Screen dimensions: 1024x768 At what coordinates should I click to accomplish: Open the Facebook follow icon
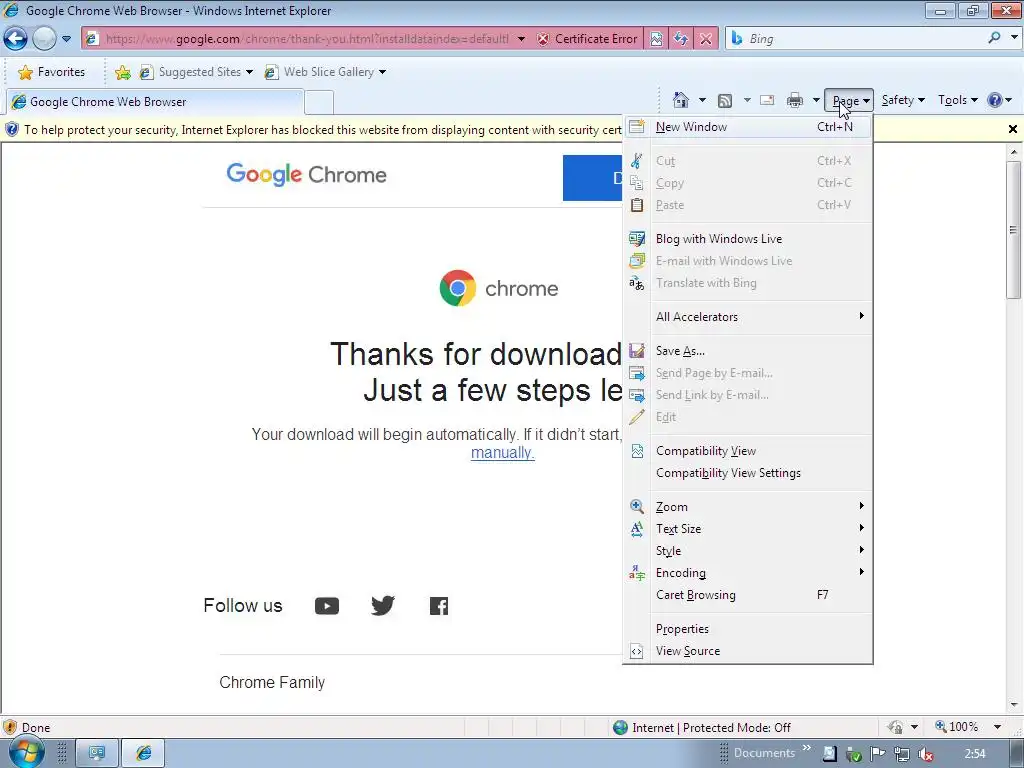pyautogui.click(x=439, y=606)
